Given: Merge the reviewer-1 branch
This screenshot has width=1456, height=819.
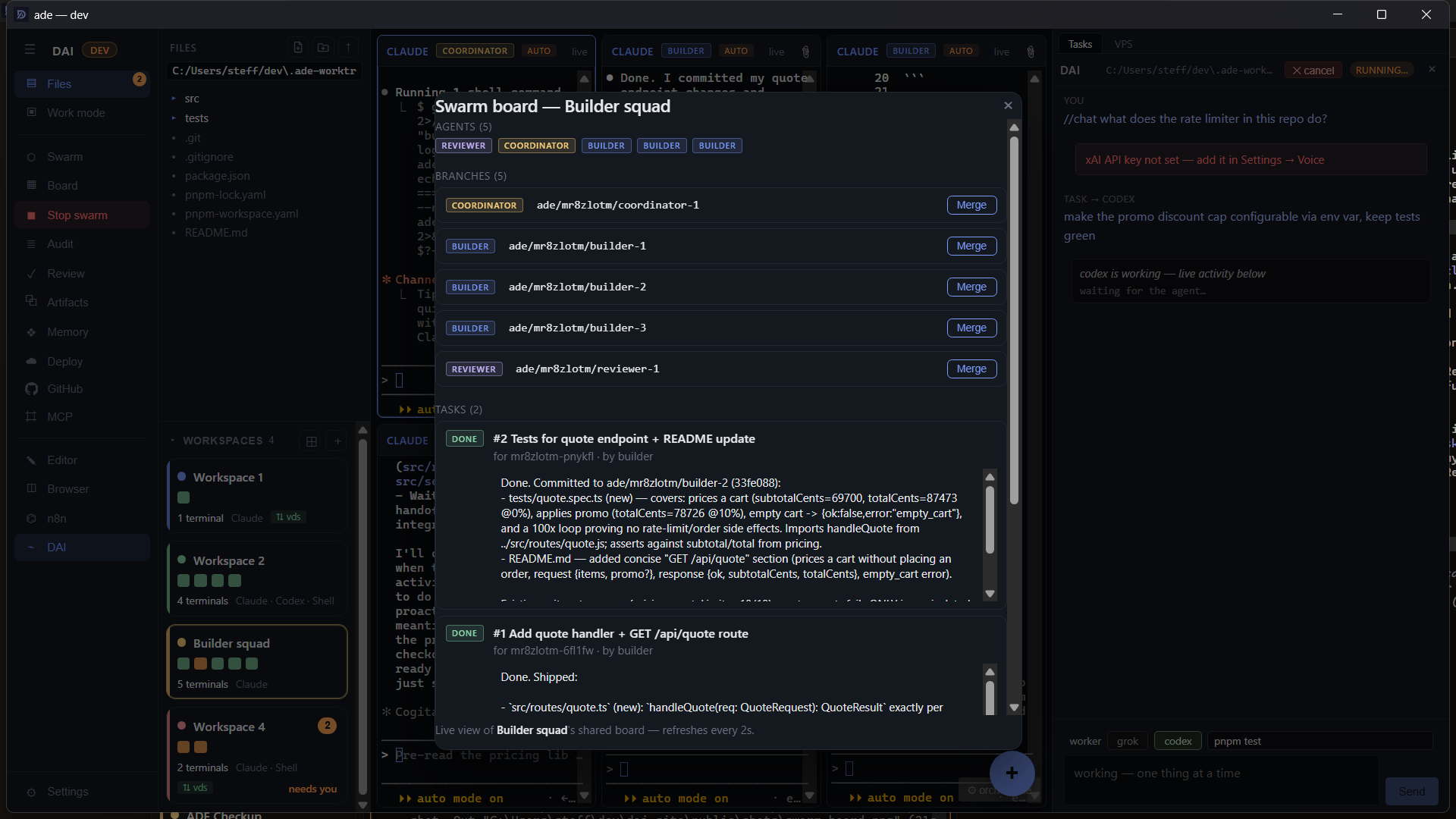Looking at the screenshot, I should click(971, 369).
